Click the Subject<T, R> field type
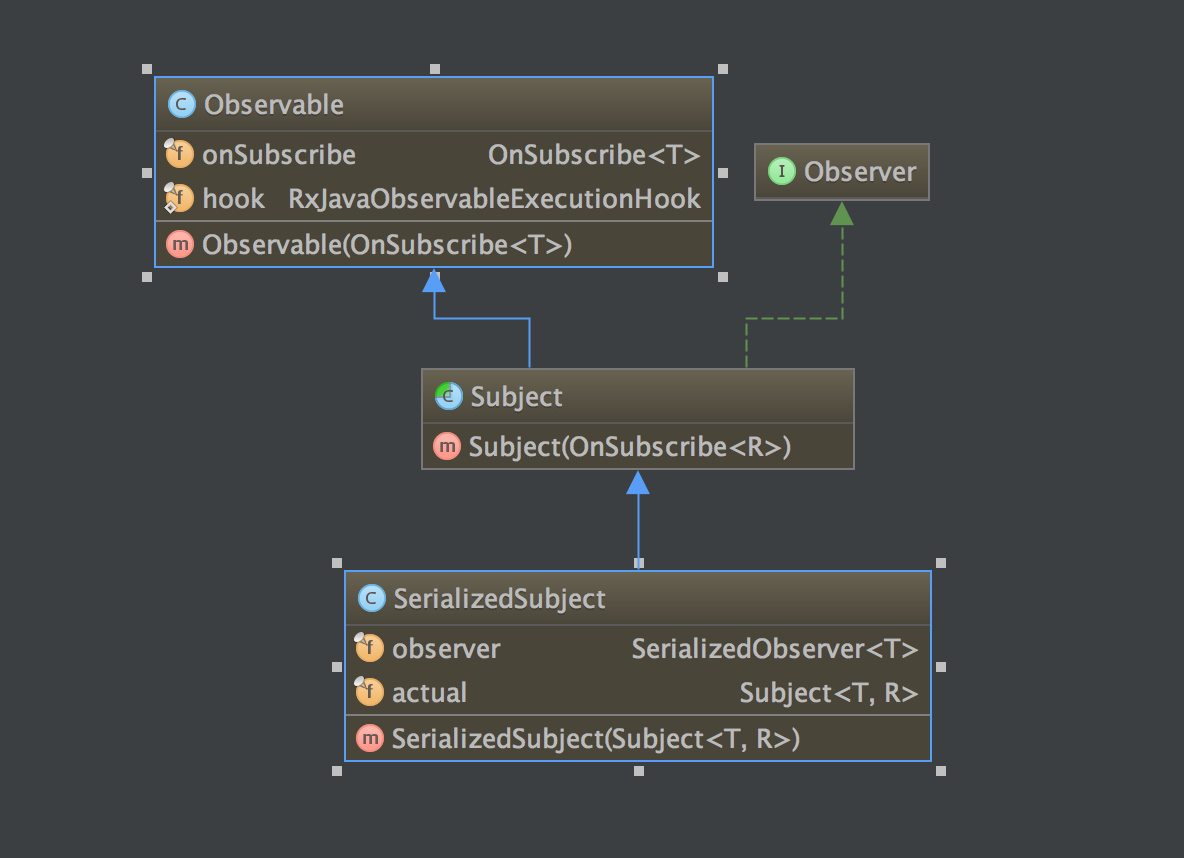Image resolution: width=1184 pixels, height=858 pixels. tap(828, 693)
